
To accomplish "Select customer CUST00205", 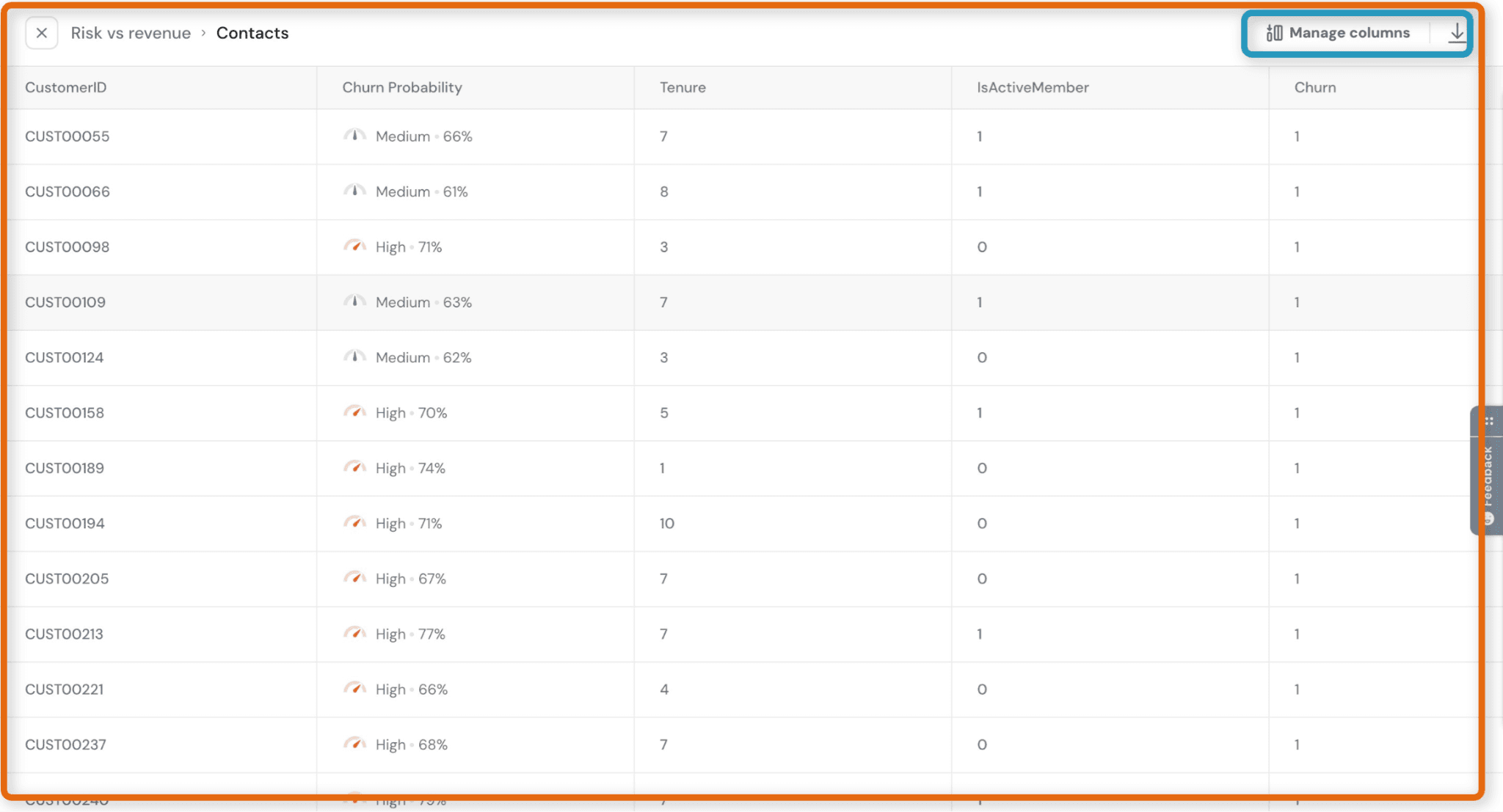I will [67, 579].
